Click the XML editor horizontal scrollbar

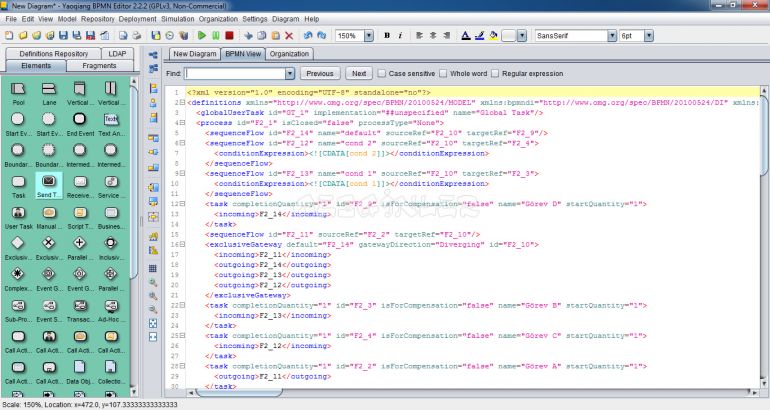240,392
